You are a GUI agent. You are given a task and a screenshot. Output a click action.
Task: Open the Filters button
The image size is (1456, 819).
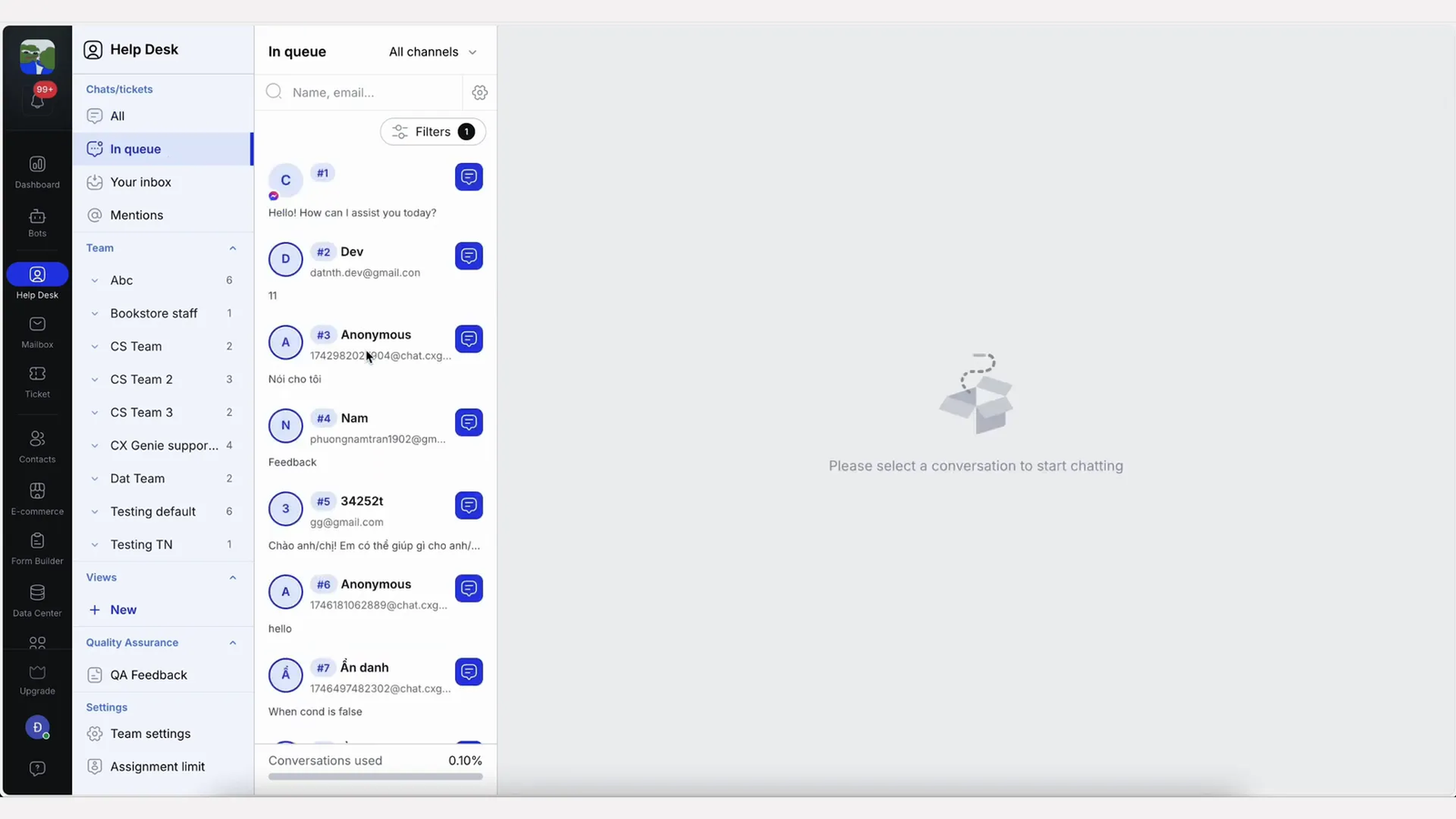[433, 132]
